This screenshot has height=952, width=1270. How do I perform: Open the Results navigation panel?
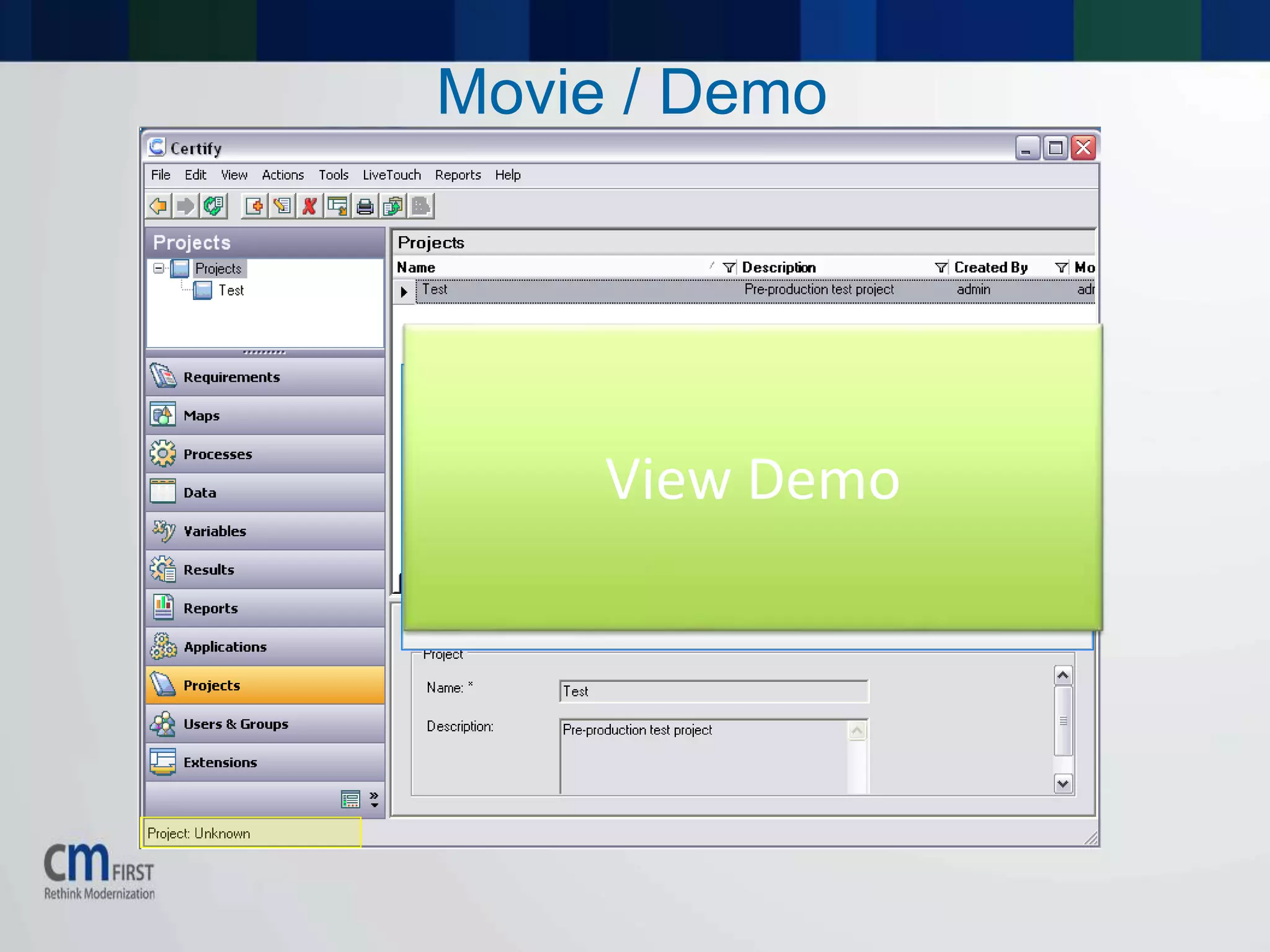click(x=265, y=569)
